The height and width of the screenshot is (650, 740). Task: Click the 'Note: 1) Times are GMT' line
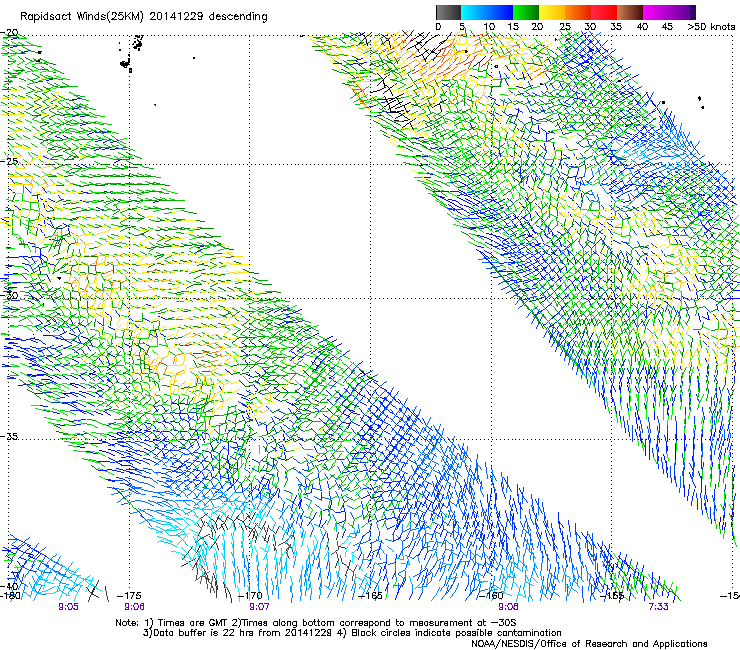point(316,623)
